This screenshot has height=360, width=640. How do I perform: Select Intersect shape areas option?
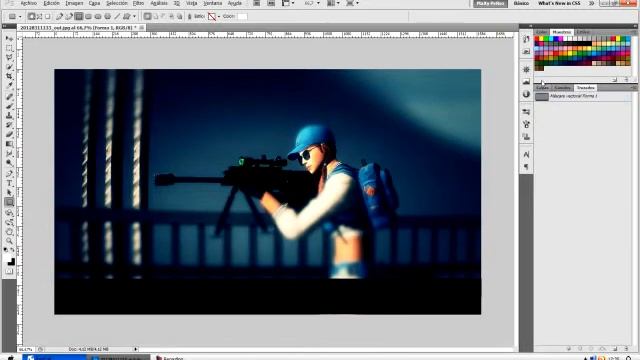click(x=171, y=16)
